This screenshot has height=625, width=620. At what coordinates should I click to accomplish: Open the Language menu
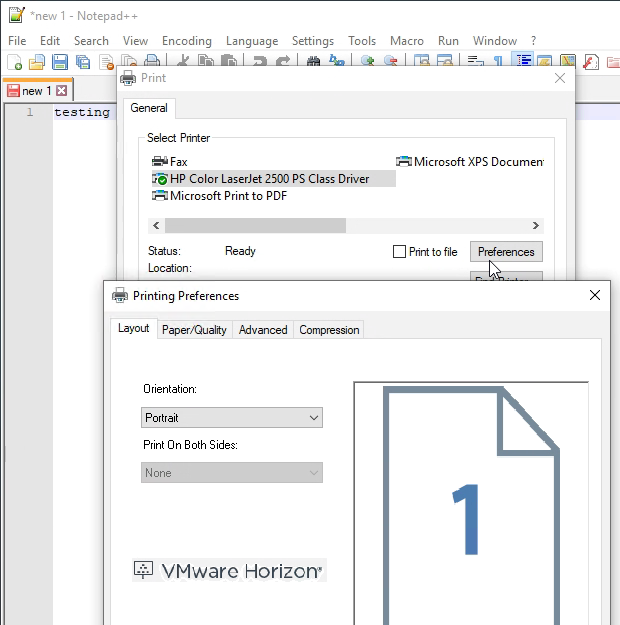[252, 41]
